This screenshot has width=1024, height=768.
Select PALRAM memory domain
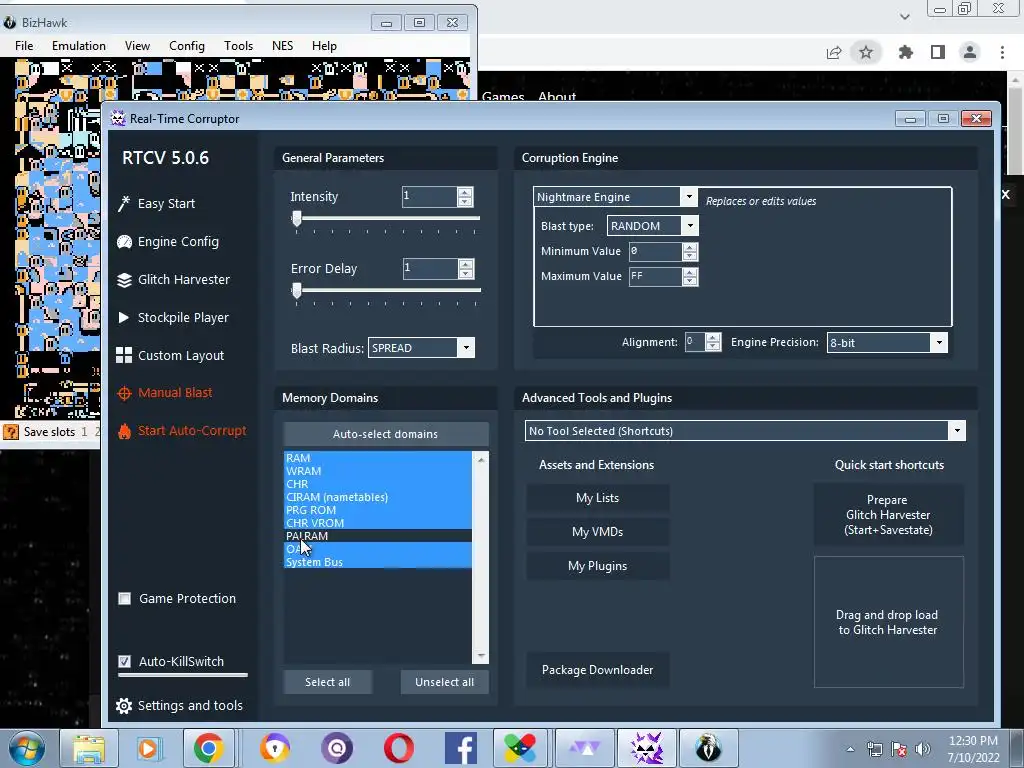point(377,536)
